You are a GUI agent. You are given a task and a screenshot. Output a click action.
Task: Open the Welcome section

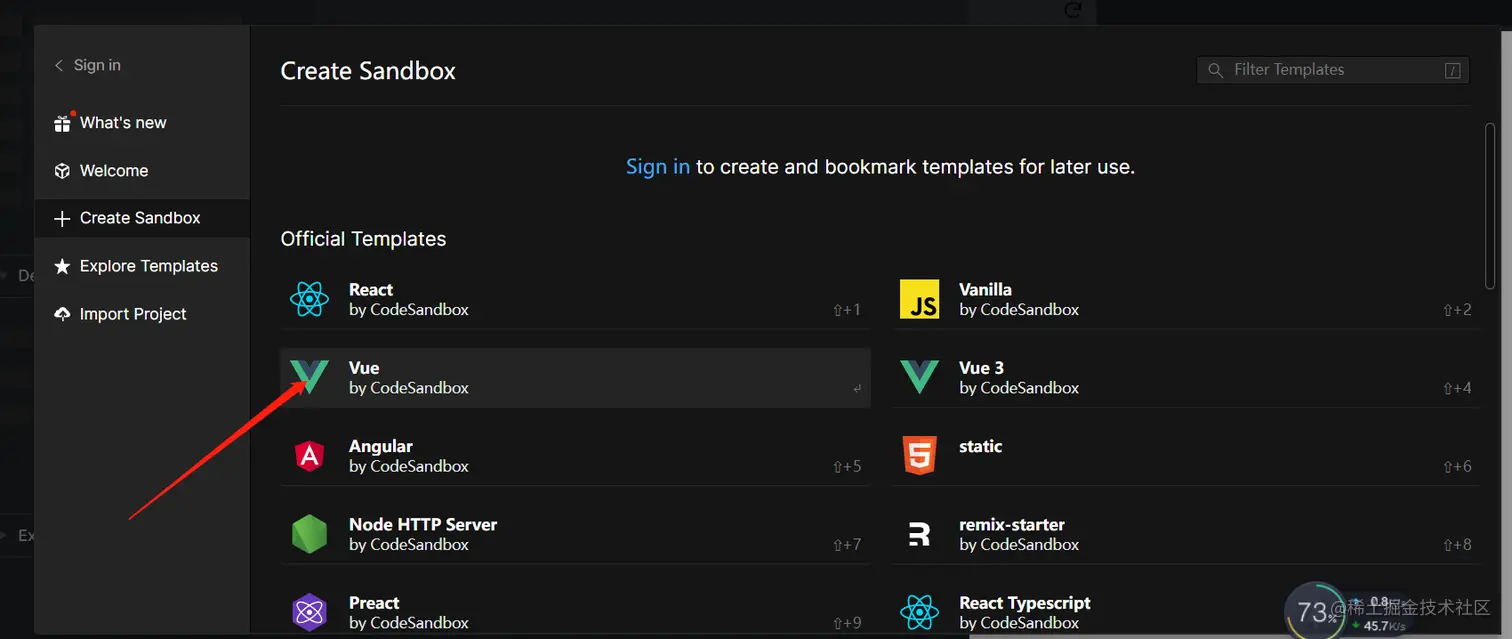pyautogui.click(x=141, y=171)
